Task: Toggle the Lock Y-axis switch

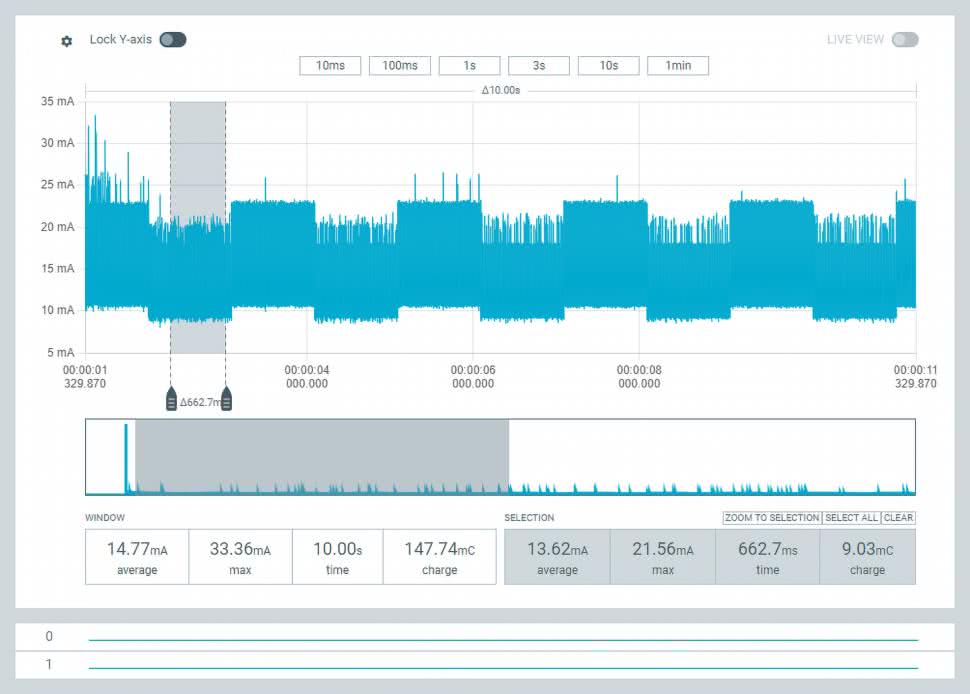Action: [172, 40]
